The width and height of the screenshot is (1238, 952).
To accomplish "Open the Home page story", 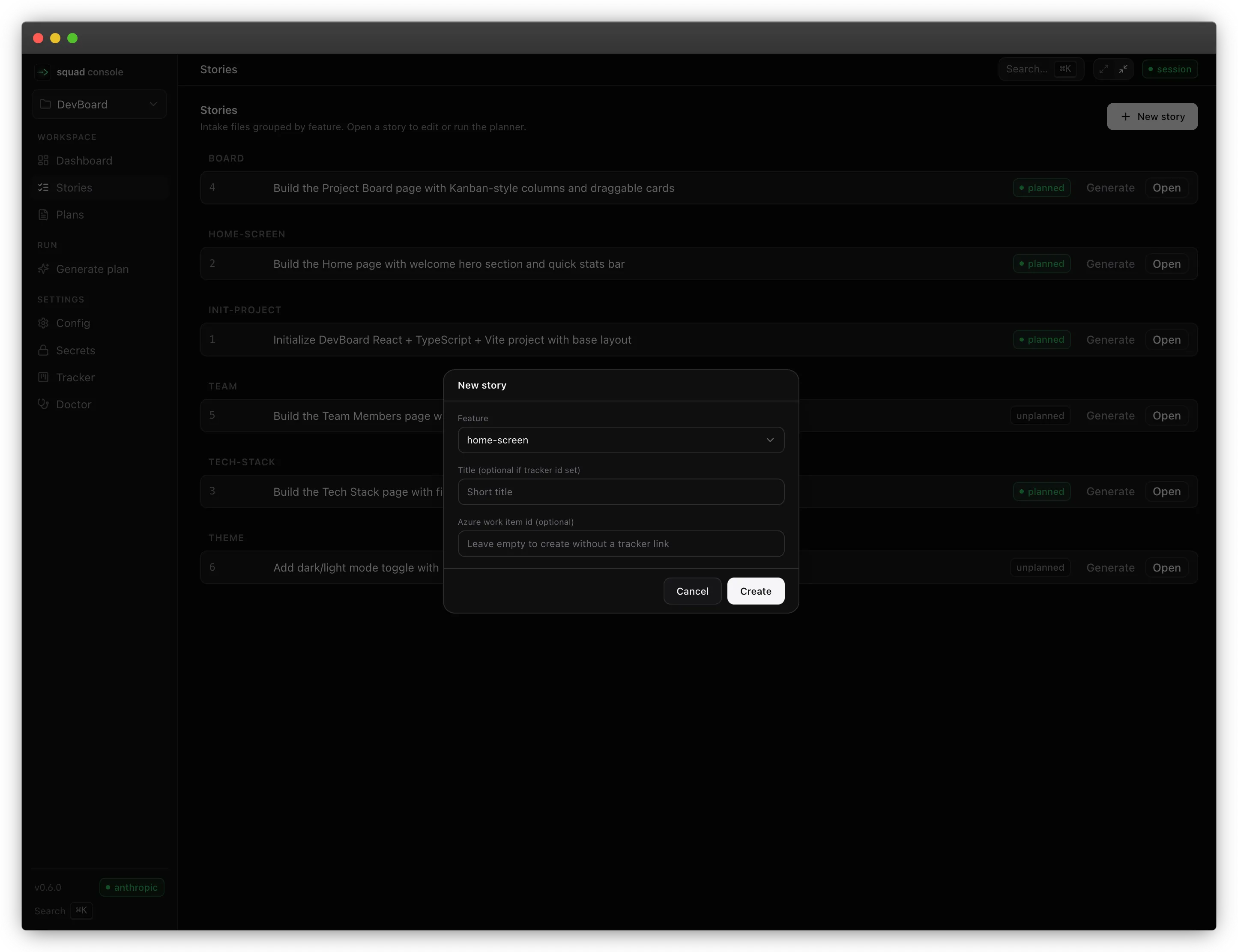I will click(1166, 263).
